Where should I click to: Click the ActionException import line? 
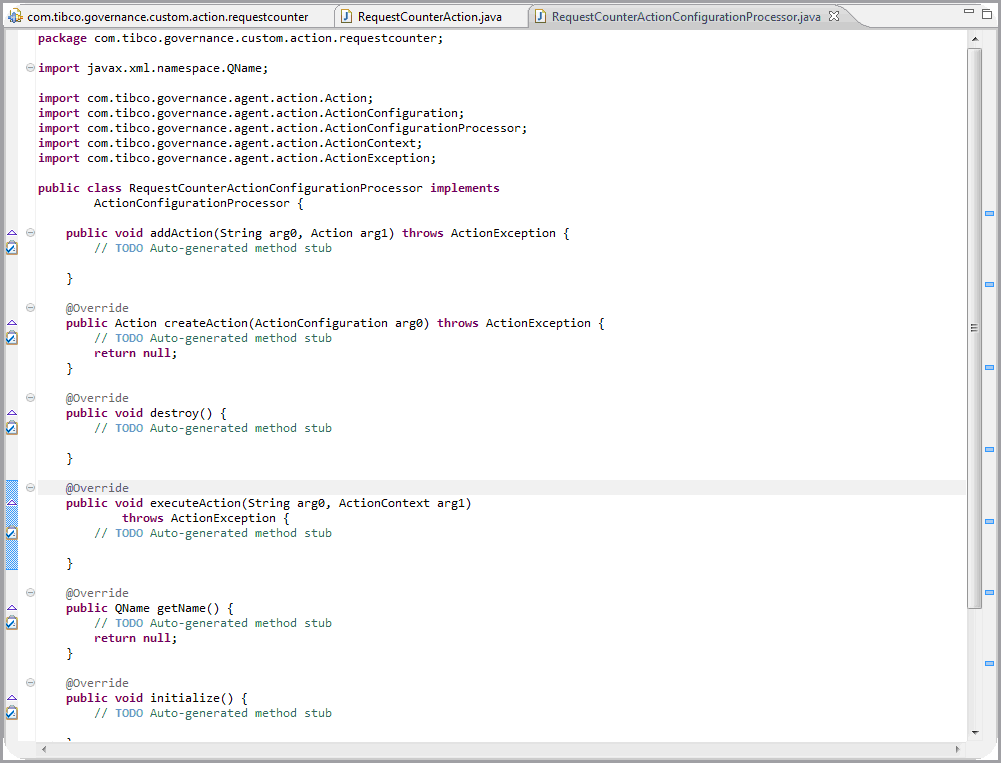point(237,158)
